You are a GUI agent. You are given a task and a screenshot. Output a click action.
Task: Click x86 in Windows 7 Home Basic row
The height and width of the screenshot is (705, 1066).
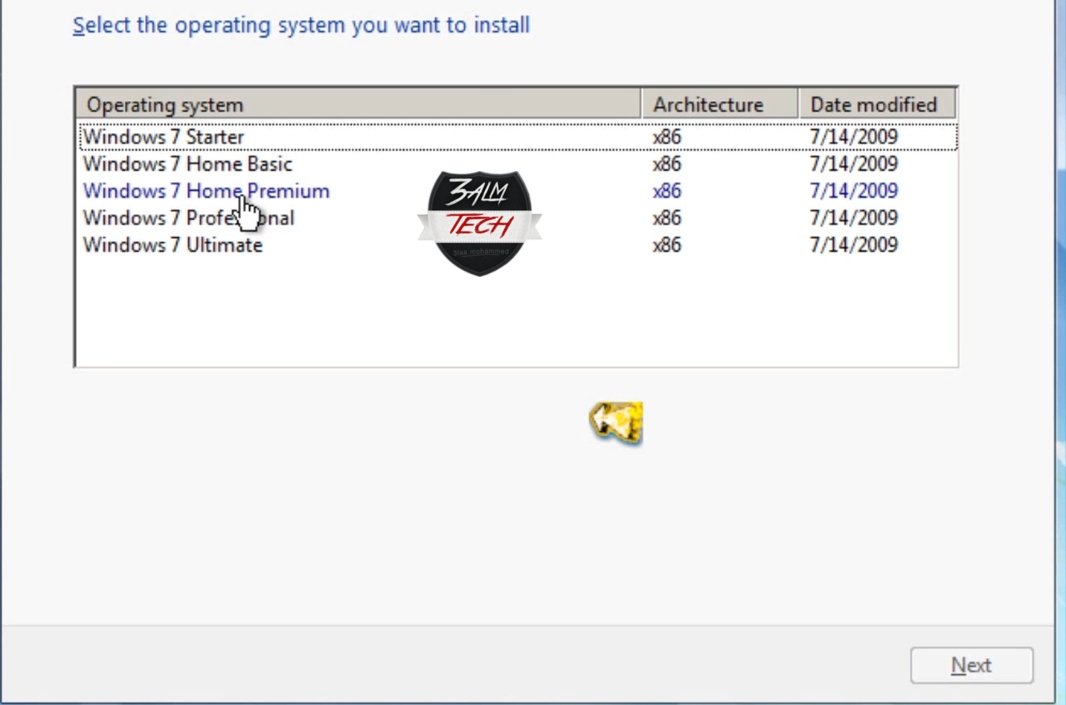[667, 164]
